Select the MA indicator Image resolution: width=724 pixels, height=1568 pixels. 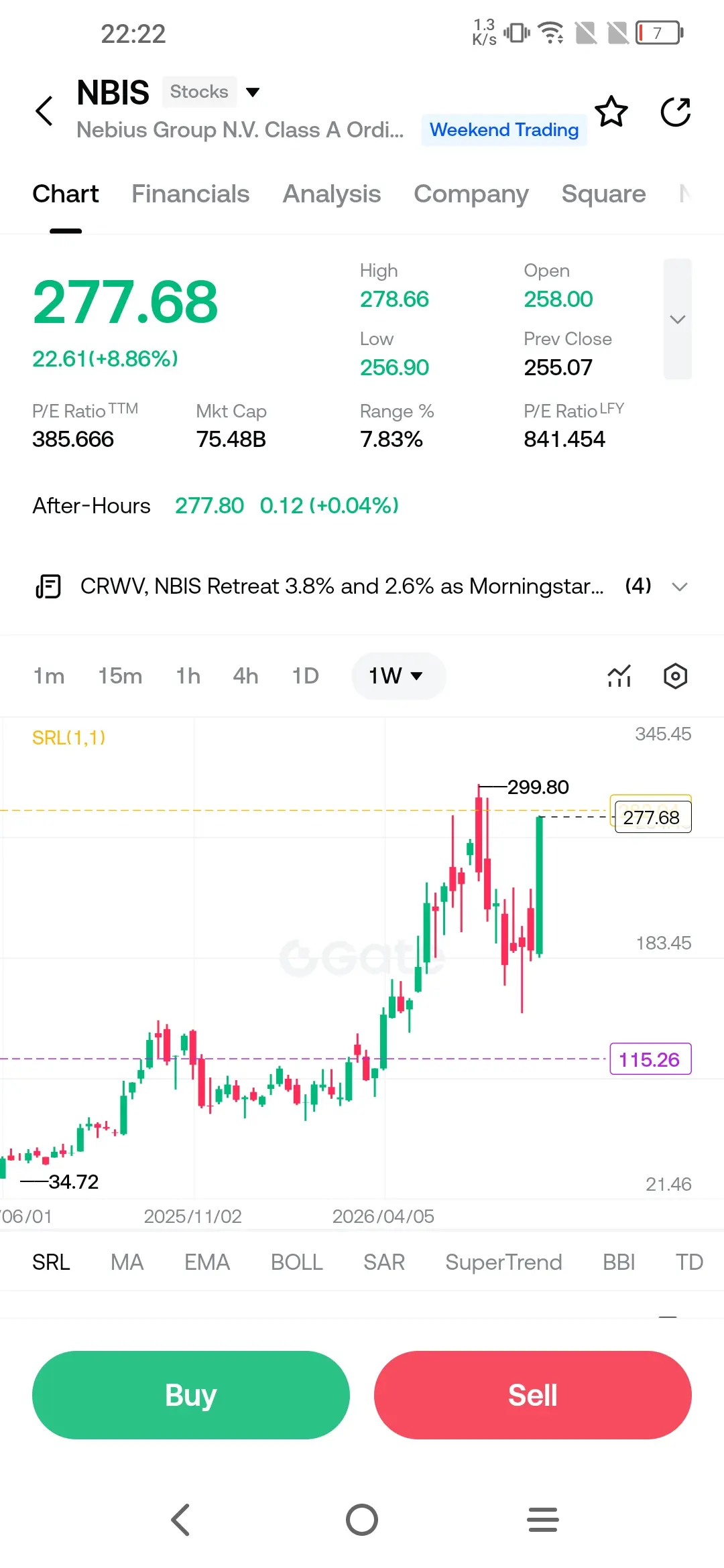(x=127, y=1262)
